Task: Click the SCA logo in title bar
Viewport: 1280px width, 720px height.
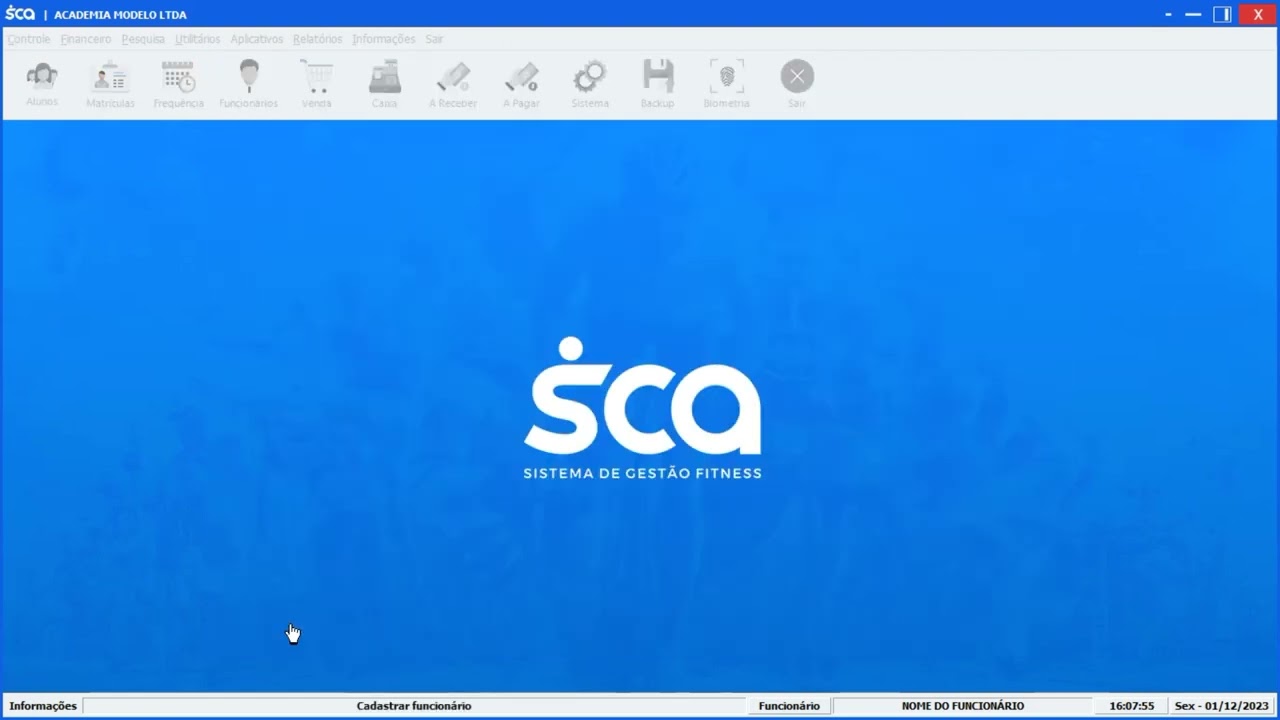Action: [20, 14]
